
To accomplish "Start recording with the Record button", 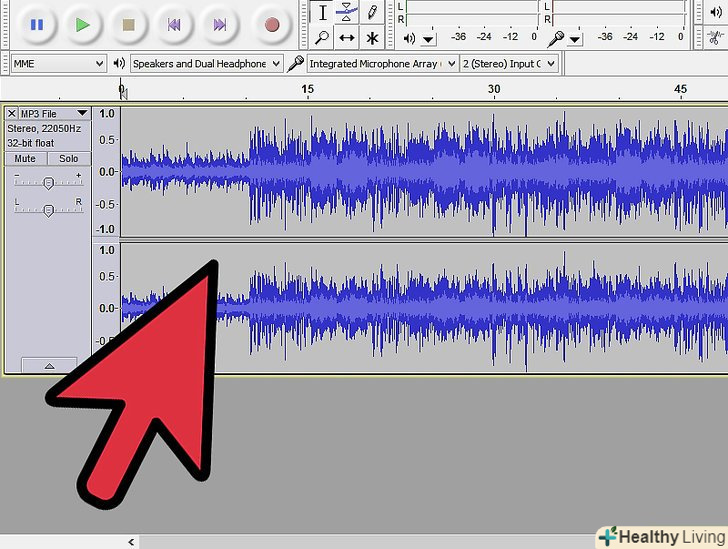I will (x=271, y=24).
